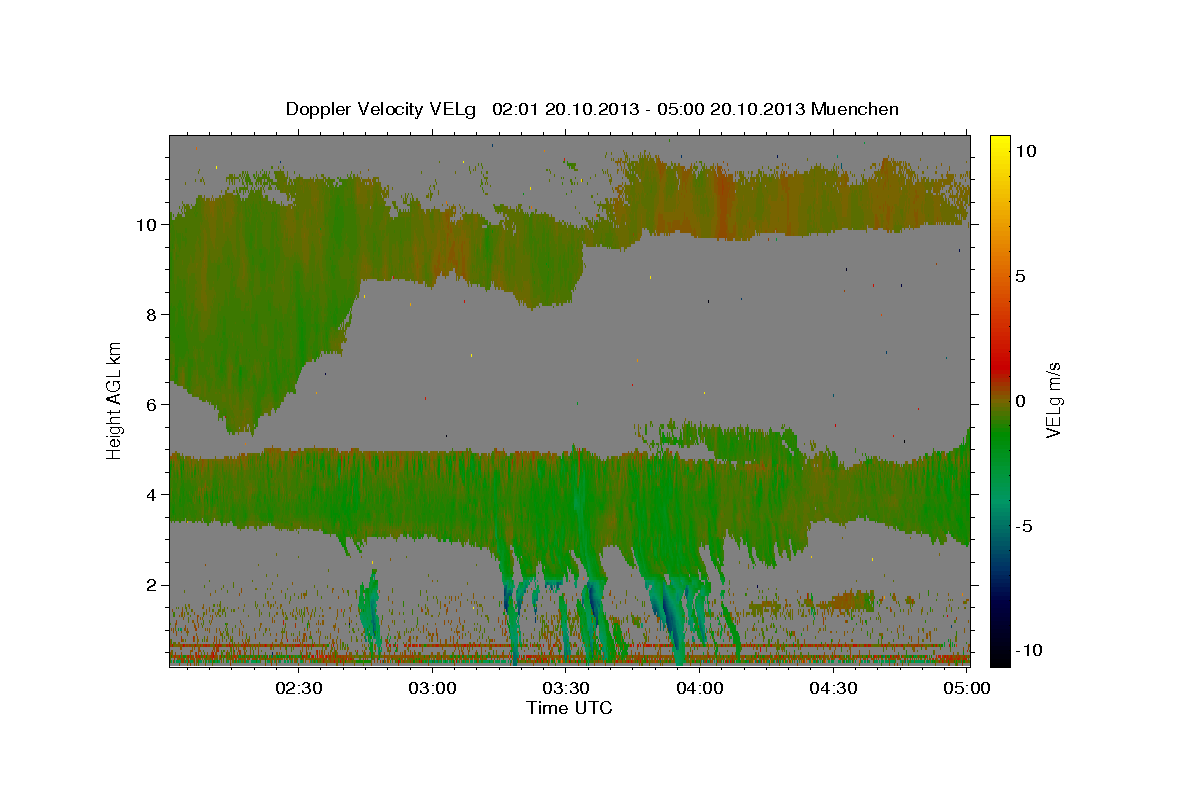Click the colorbar tick label 5
Viewport: 1200px width, 800px height.
(x=1022, y=276)
